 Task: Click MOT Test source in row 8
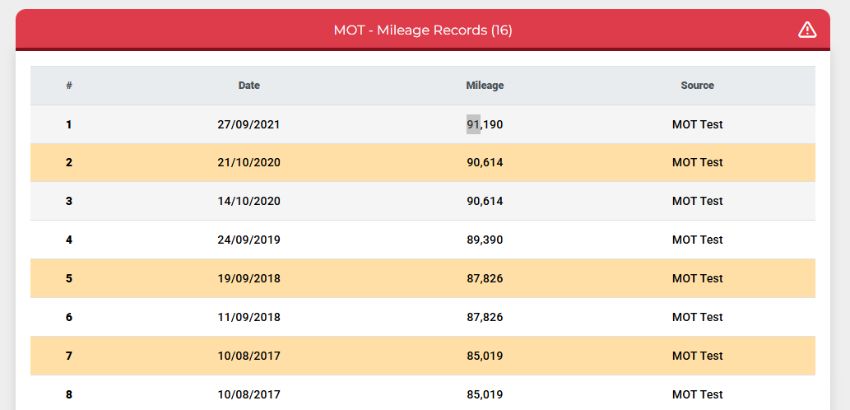697,394
